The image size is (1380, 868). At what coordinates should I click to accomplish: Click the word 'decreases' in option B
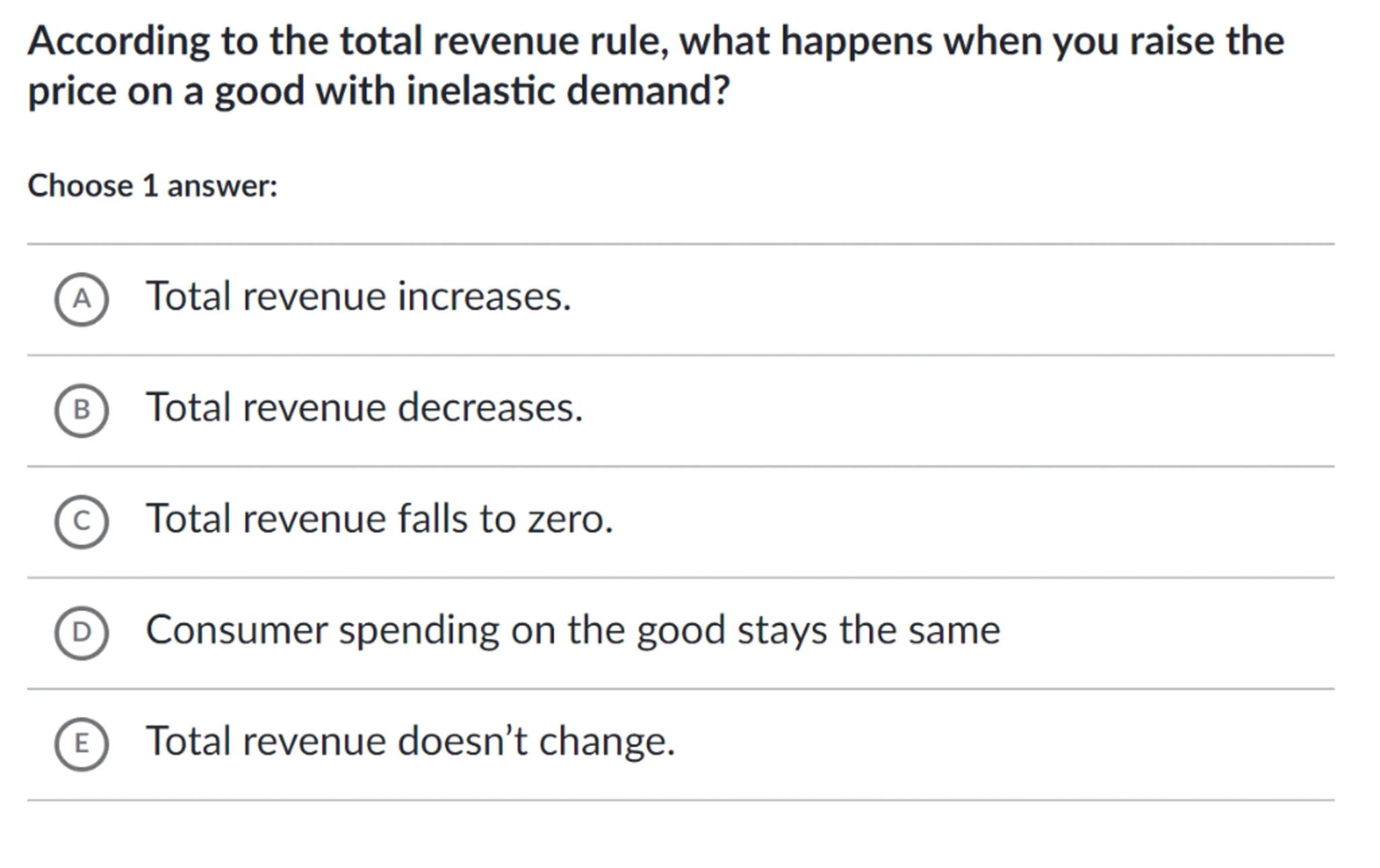pyautogui.click(x=490, y=408)
